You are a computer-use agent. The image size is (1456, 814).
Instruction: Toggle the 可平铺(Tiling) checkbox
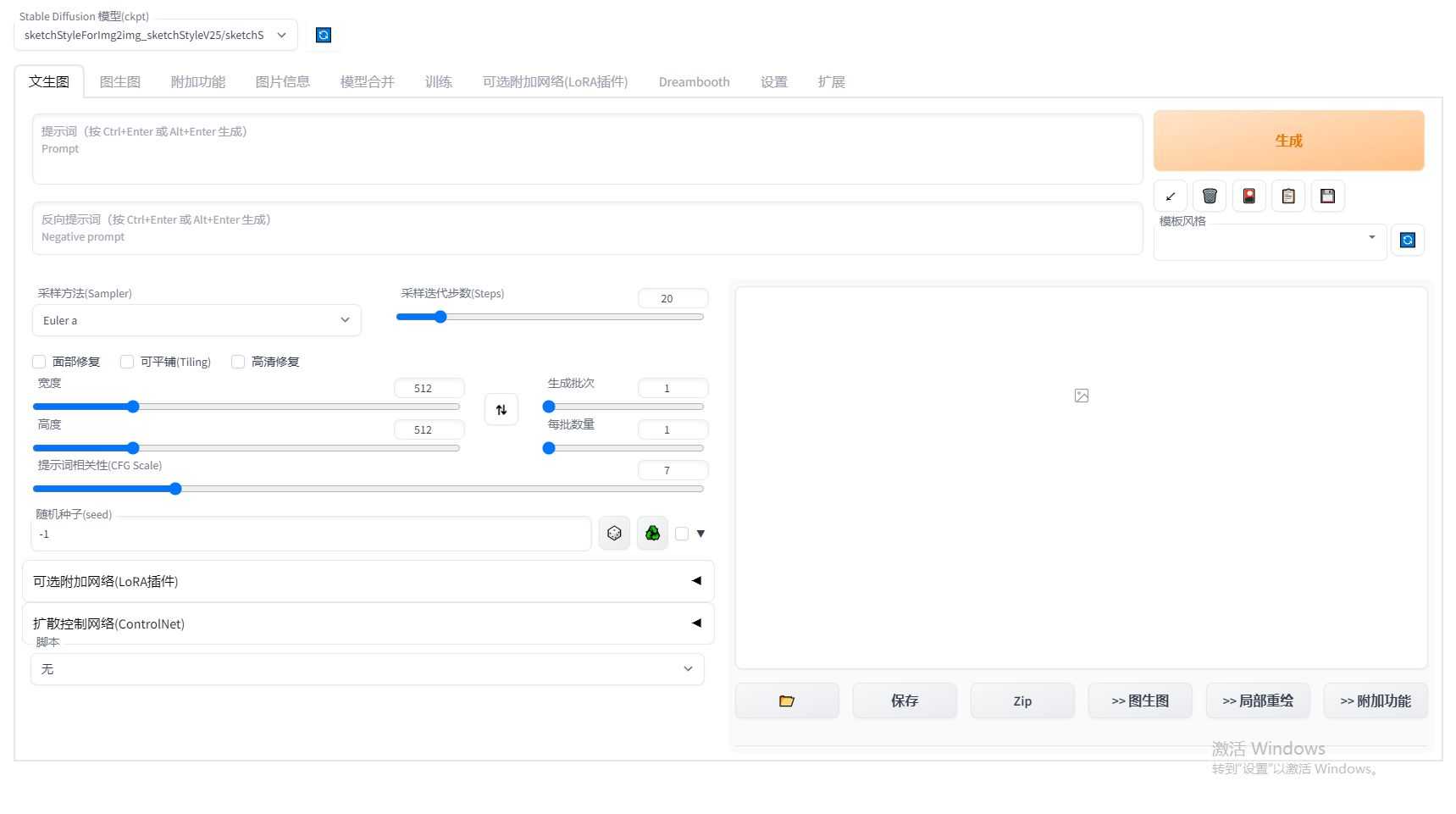[127, 362]
